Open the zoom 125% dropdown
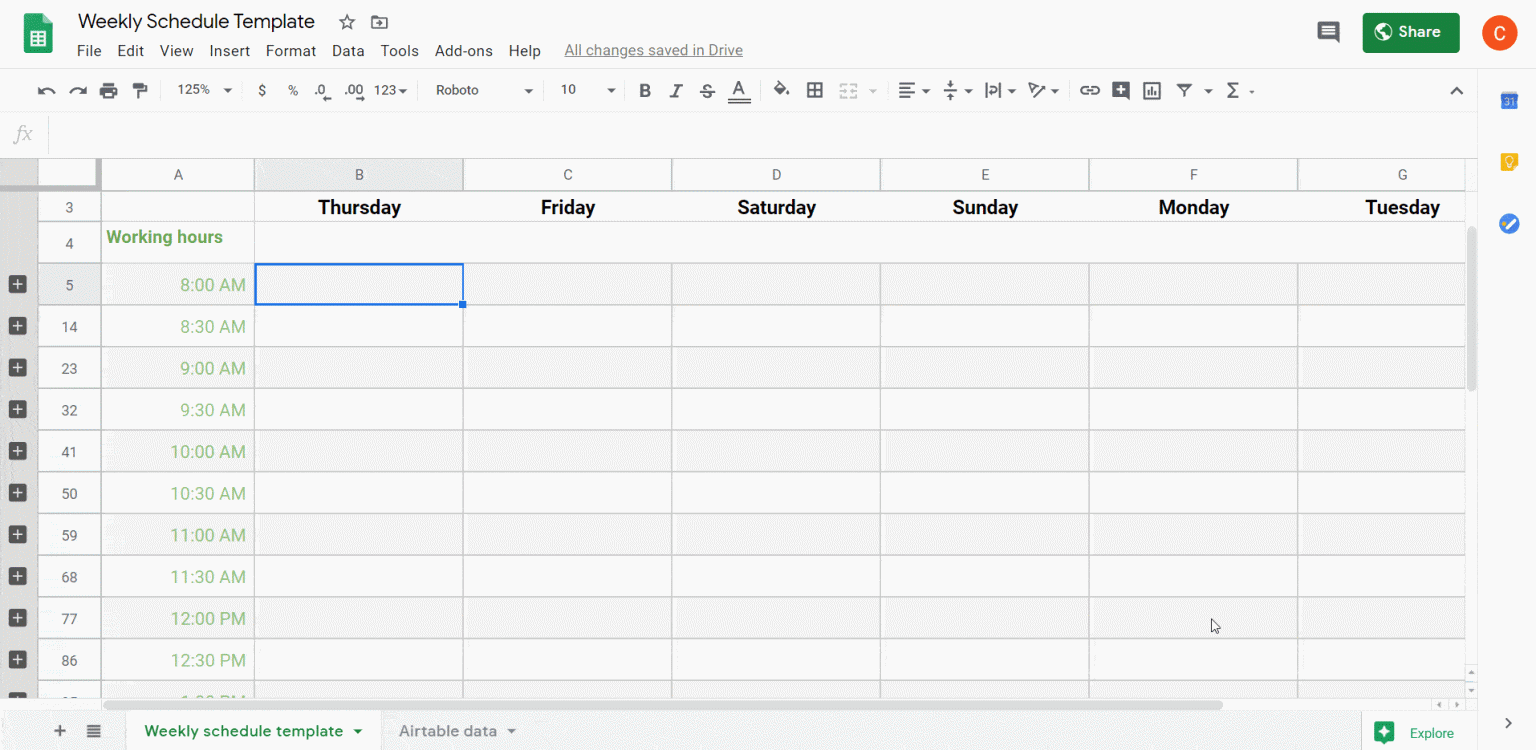The width and height of the screenshot is (1536, 750). 203,90
